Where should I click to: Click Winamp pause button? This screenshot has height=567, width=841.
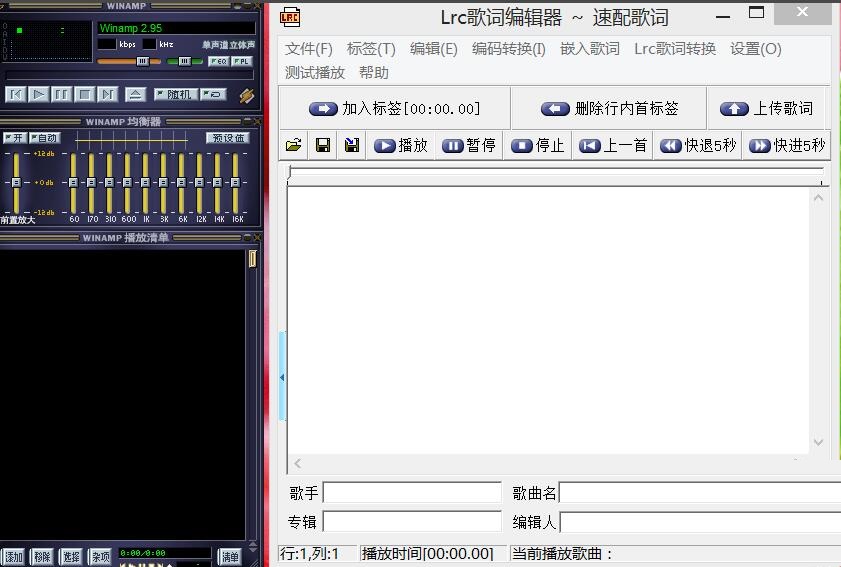click(x=61, y=95)
